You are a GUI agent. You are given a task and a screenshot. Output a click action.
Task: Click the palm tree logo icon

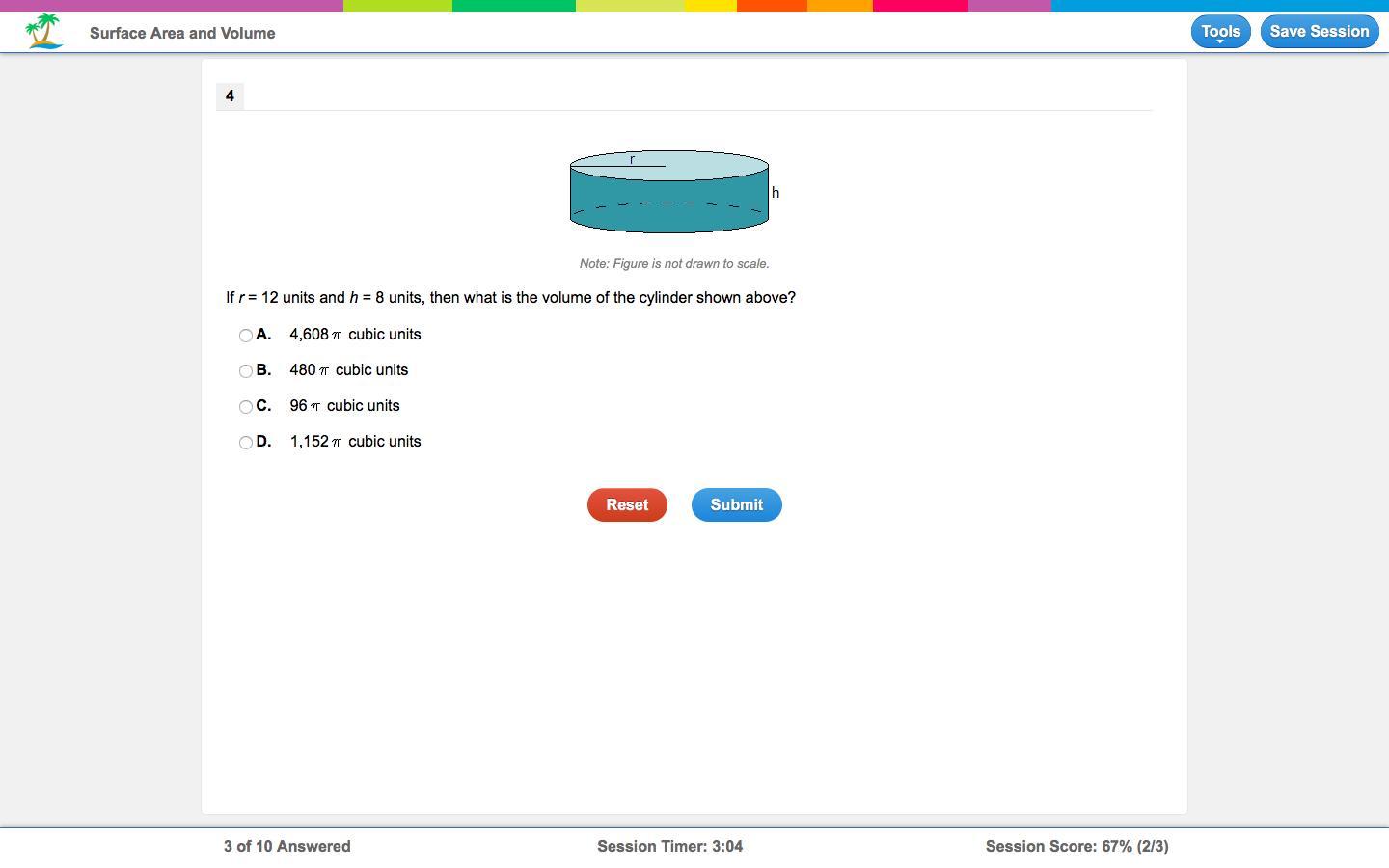(x=44, y=31)
